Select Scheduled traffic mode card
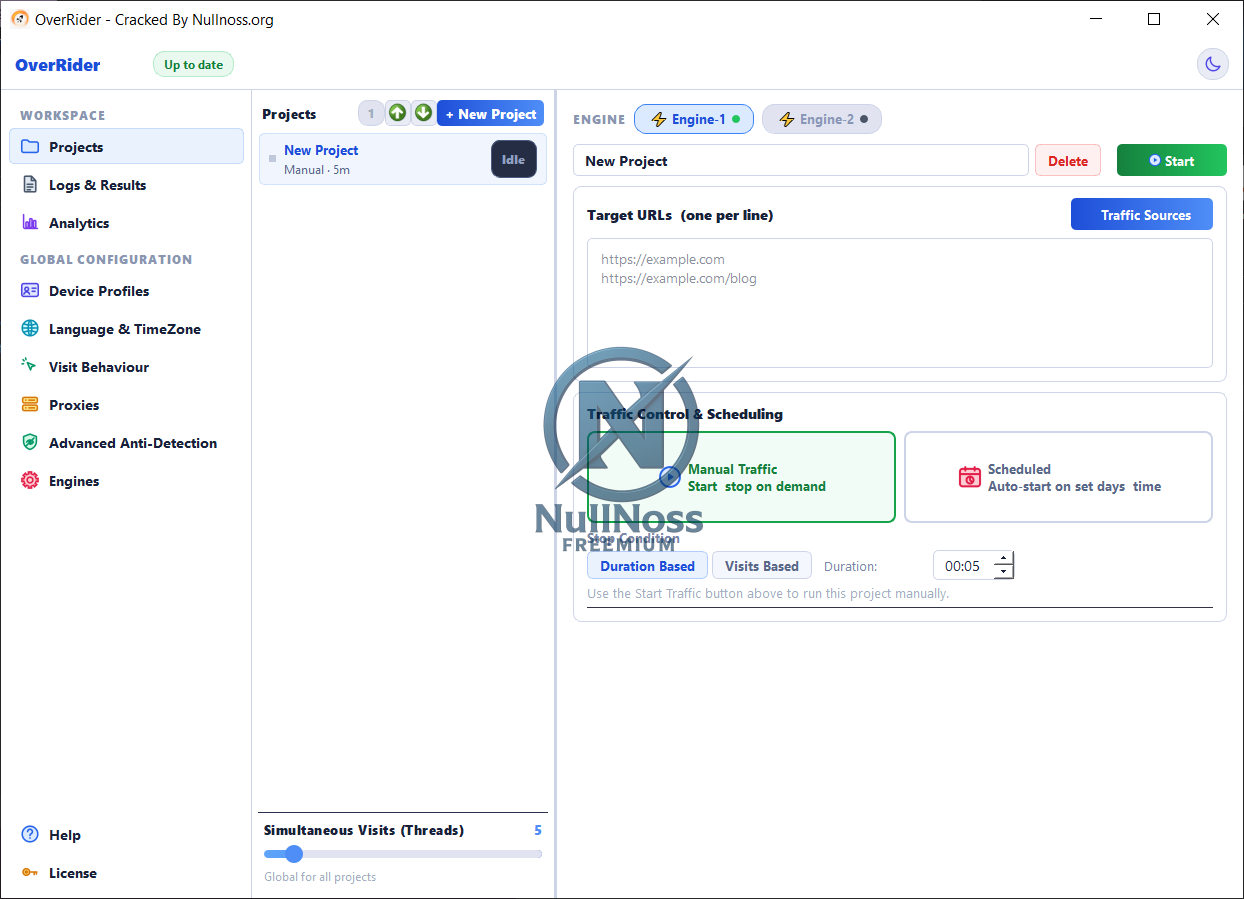1244x899 pixels. (x=1058, y=477)
